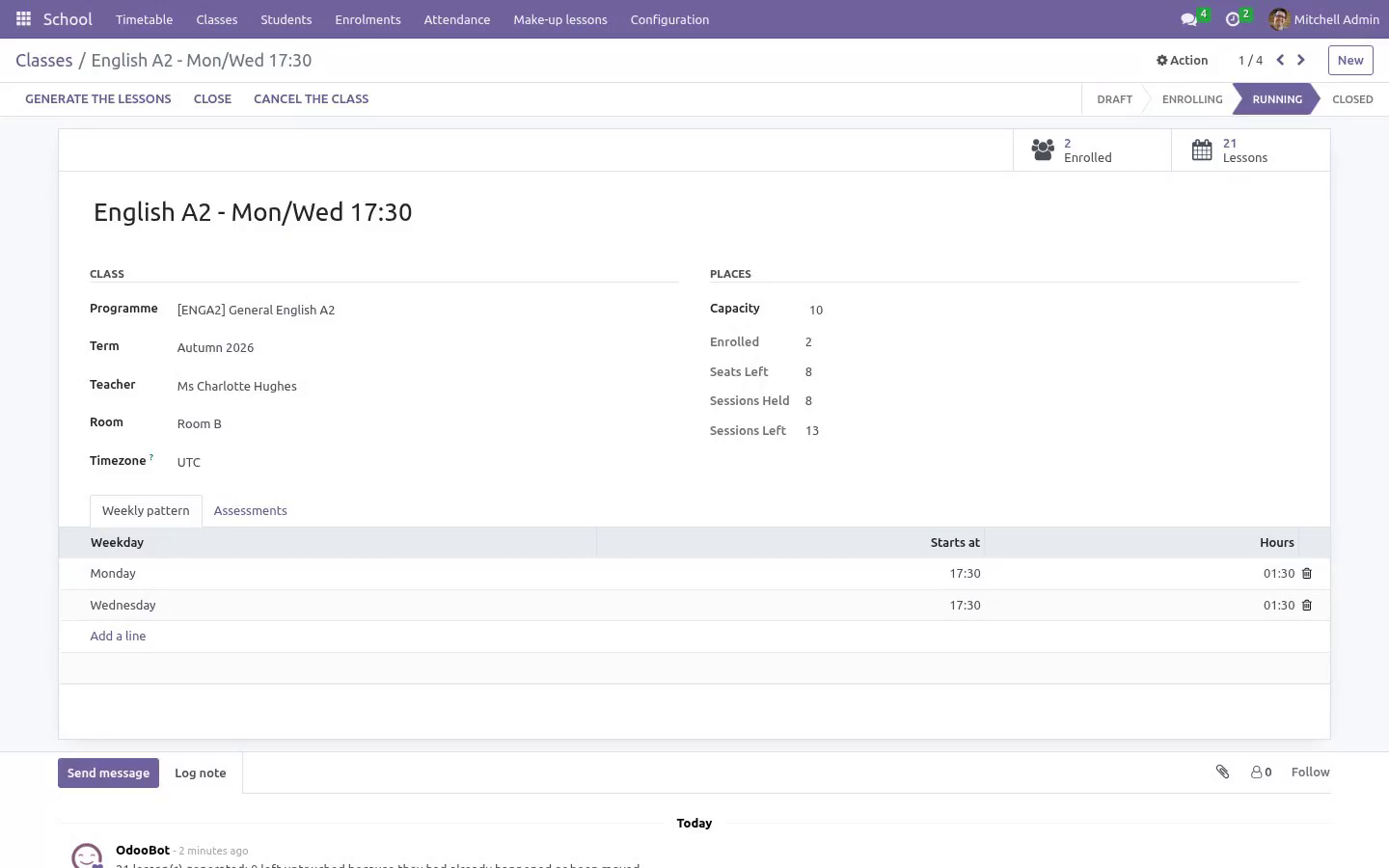The width and height of the screenshot is (1389, 868).
Task: Open the Make-up lessons menu
Action: 560,19
